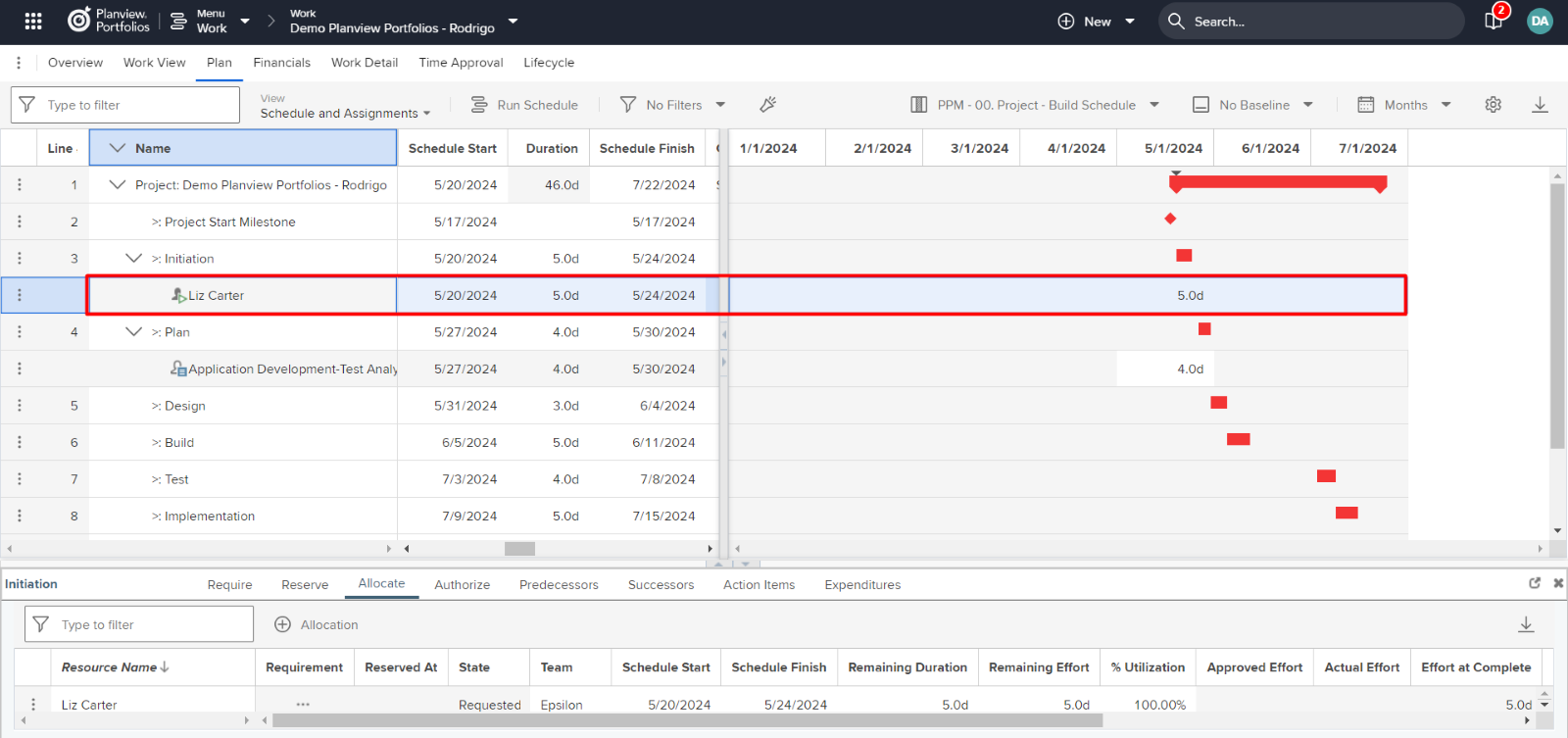
Task: Click the Planview Portfolios logo
Action: [x=109, y=21]
